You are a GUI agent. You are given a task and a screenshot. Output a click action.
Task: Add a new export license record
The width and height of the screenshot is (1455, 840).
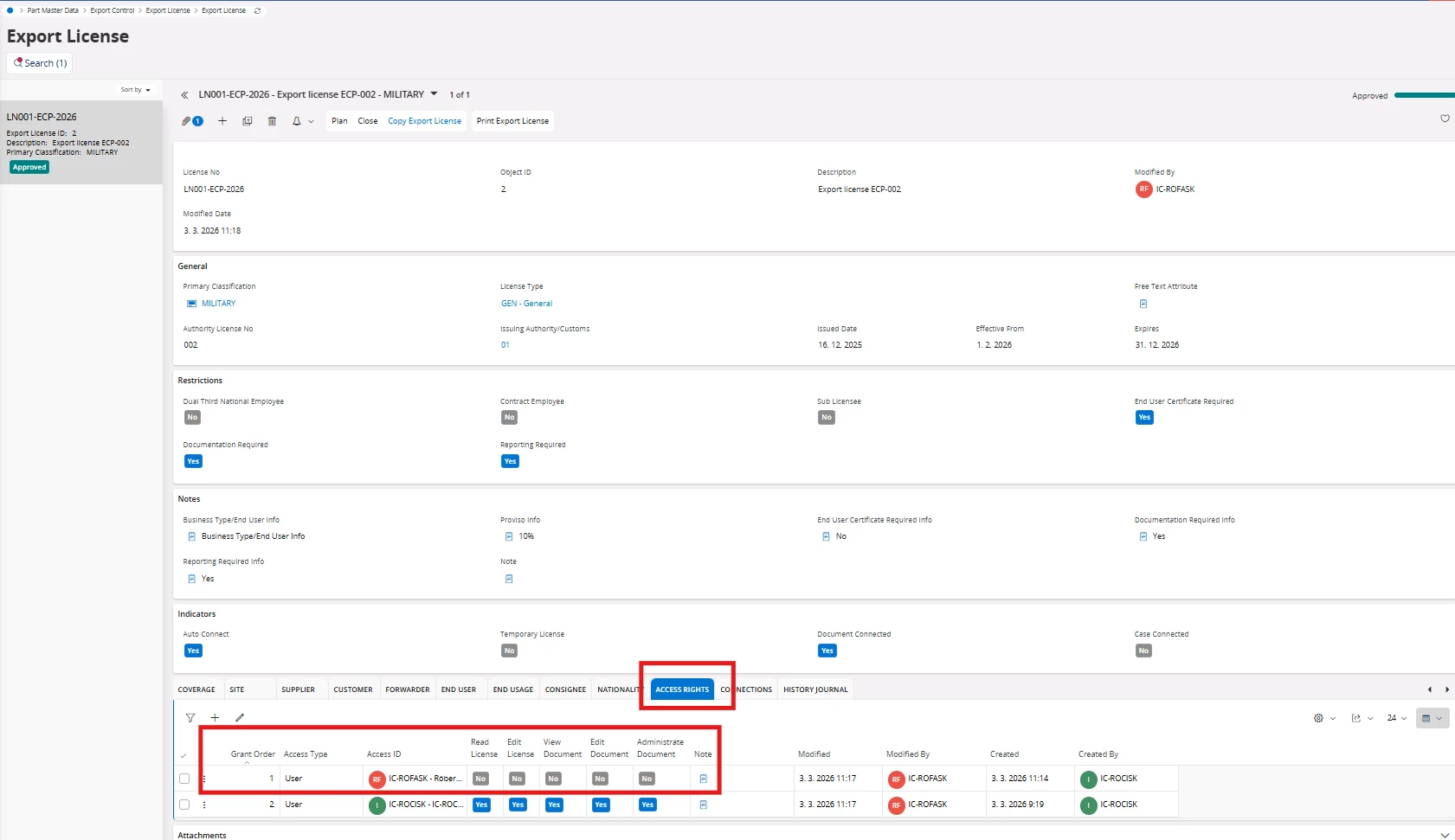tap(222, 121)
